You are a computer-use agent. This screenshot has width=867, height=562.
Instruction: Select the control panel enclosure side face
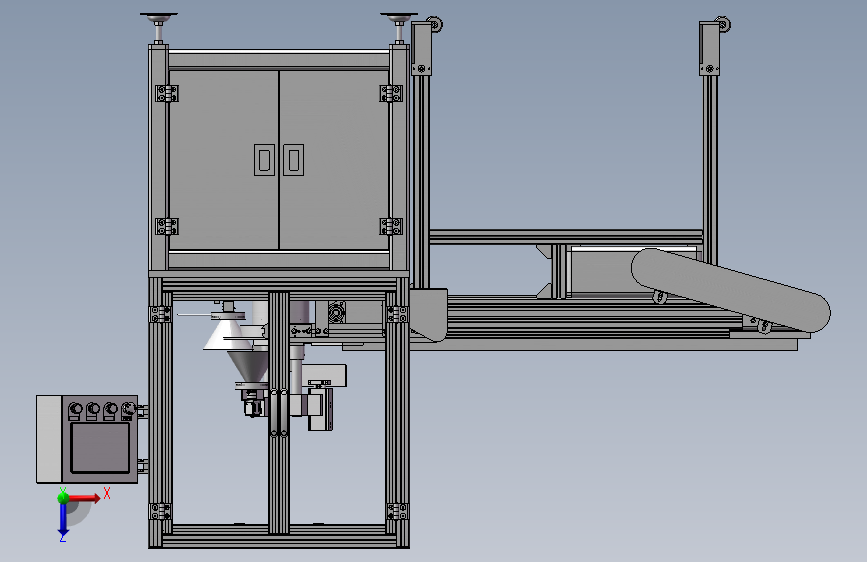click(49, 439)
